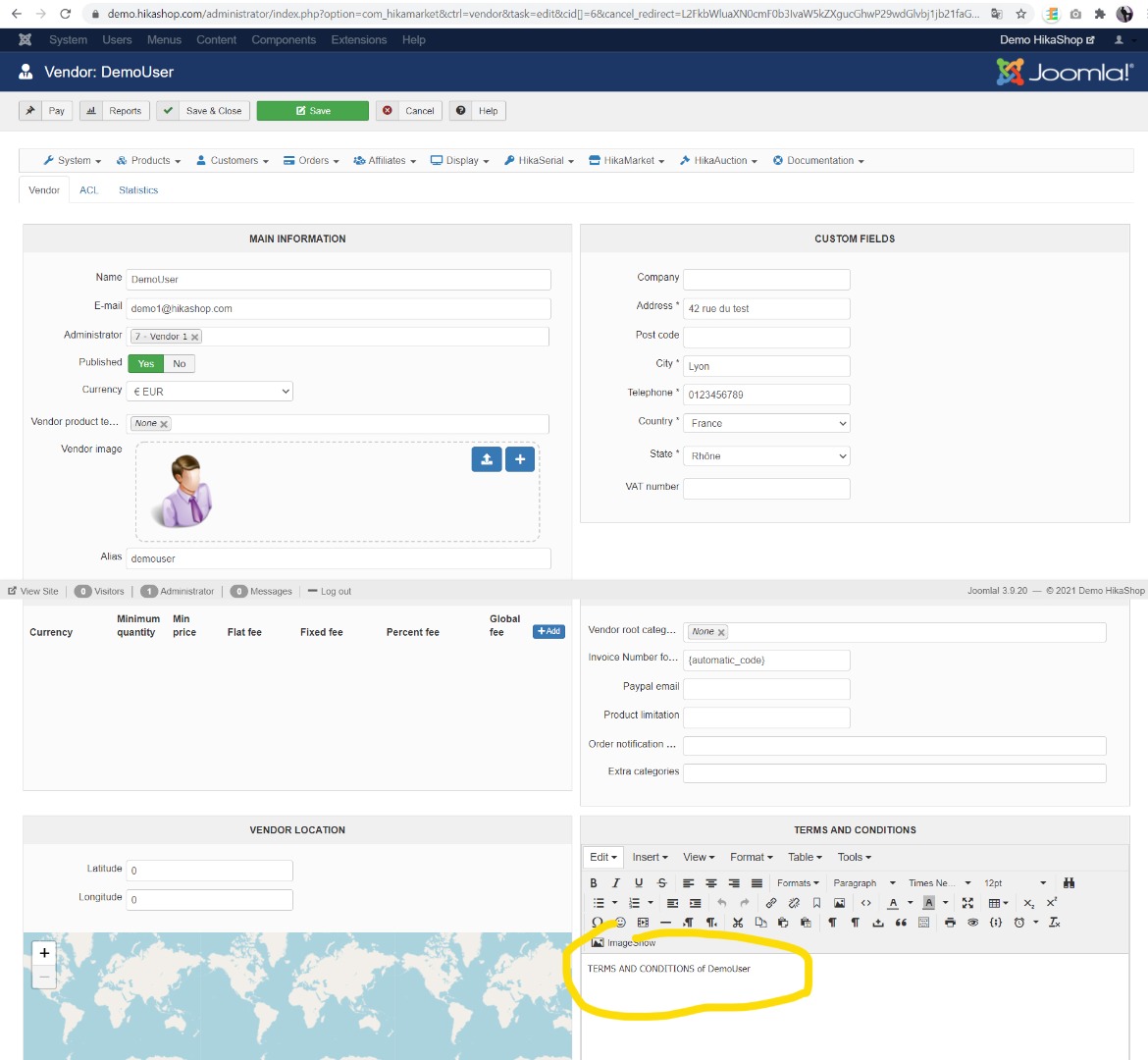Viewport: 1148px width, 1060px height.
Task: Click the Cancel button
Action: [x=410, y=111]
